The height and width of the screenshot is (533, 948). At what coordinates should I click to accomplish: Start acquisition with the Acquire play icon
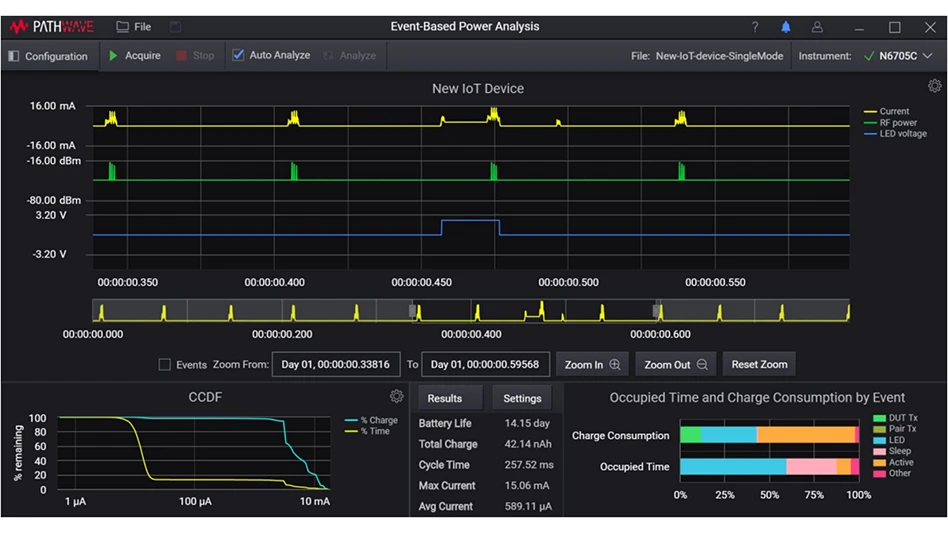[113, 56]
